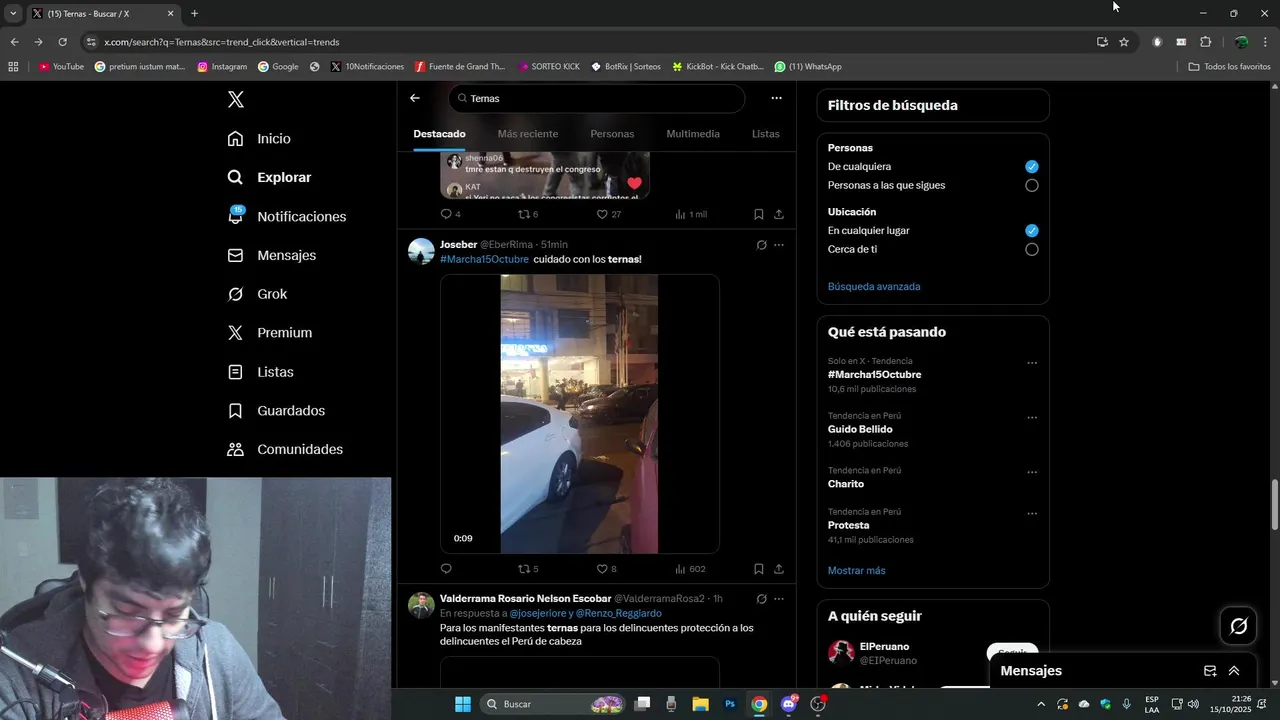Open Joseber's profile avatar
Screen dimensions: 1280x720
coord(421,251)
